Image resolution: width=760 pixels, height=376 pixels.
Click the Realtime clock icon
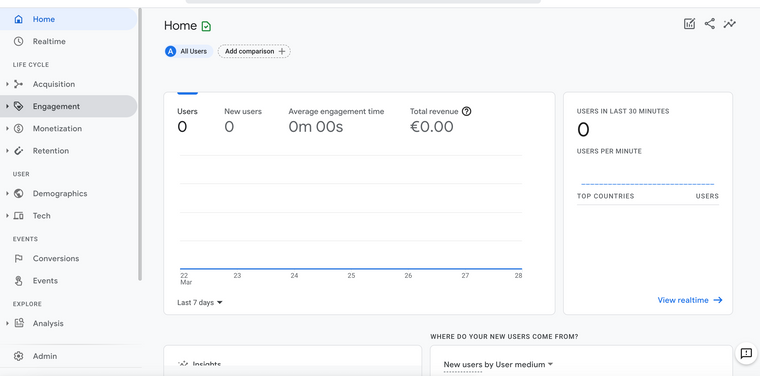tap(18, 42)
